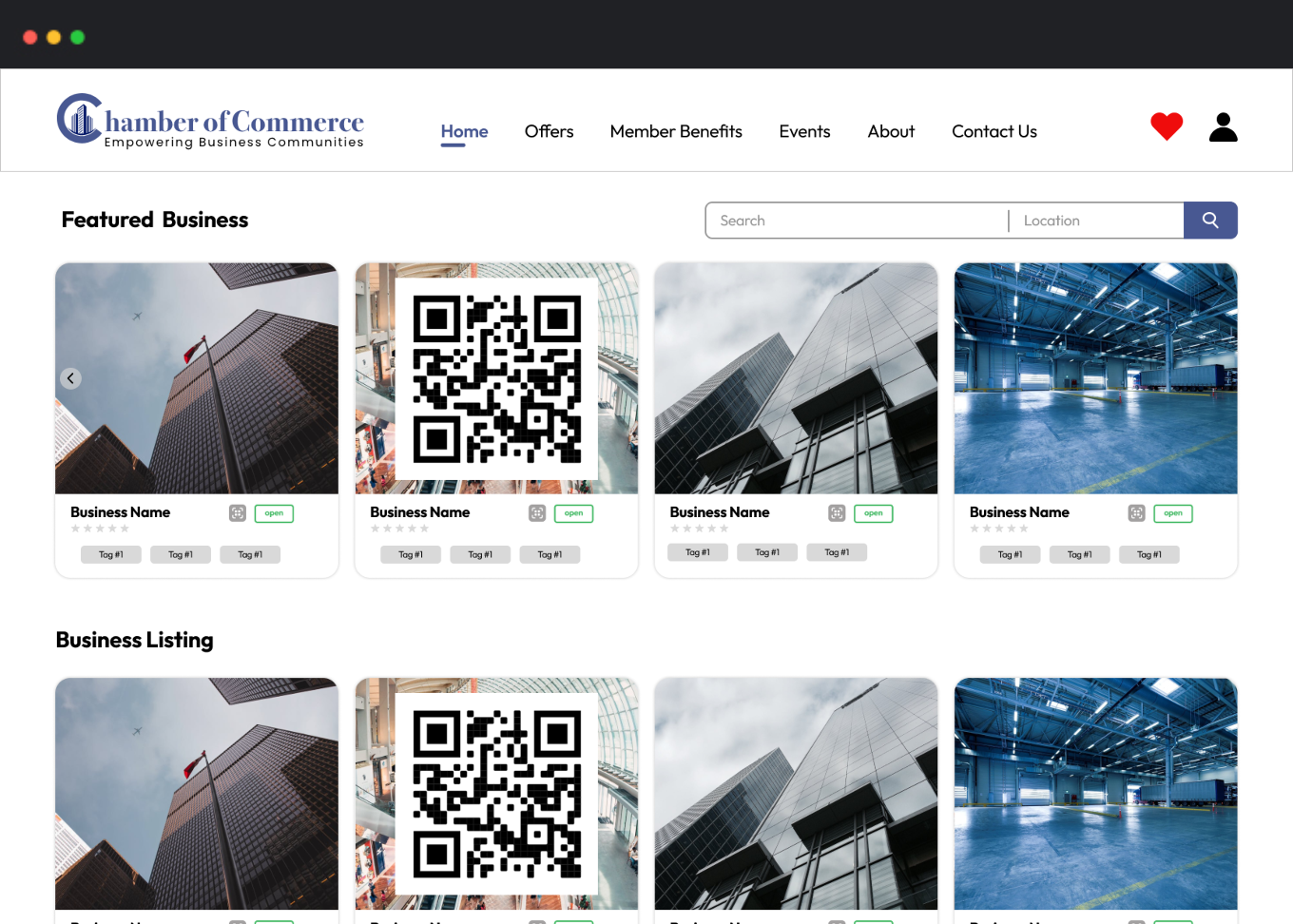This screenshot has height=924, width=1293.
Task: Open the warehouse thumbnail in Business Listing
Action: coord(1095,794)
